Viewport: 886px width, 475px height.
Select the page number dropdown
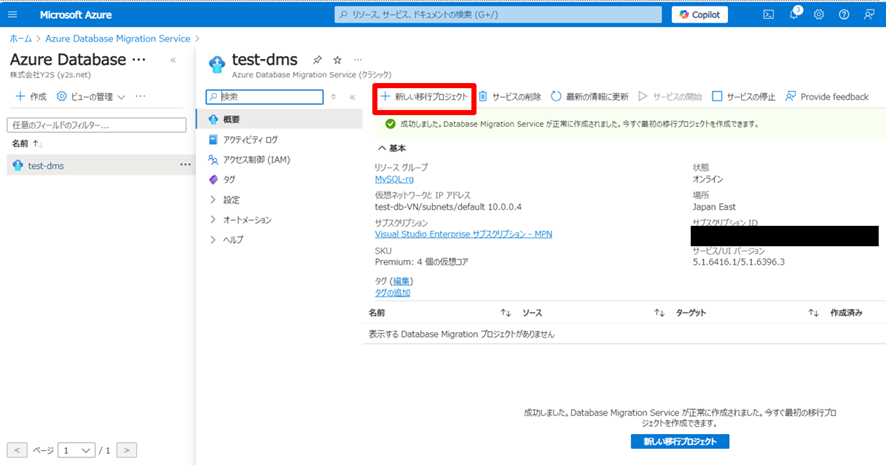coord(76,450)
